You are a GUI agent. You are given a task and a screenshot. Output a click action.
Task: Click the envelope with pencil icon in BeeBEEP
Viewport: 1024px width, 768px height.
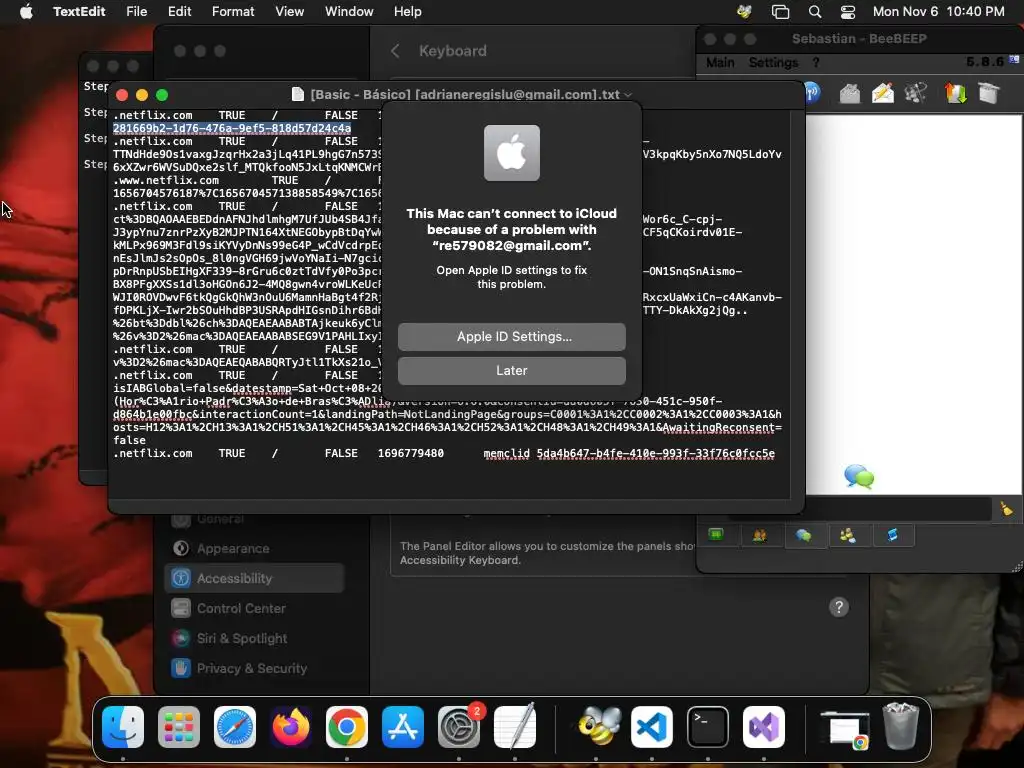click(882, 93)
